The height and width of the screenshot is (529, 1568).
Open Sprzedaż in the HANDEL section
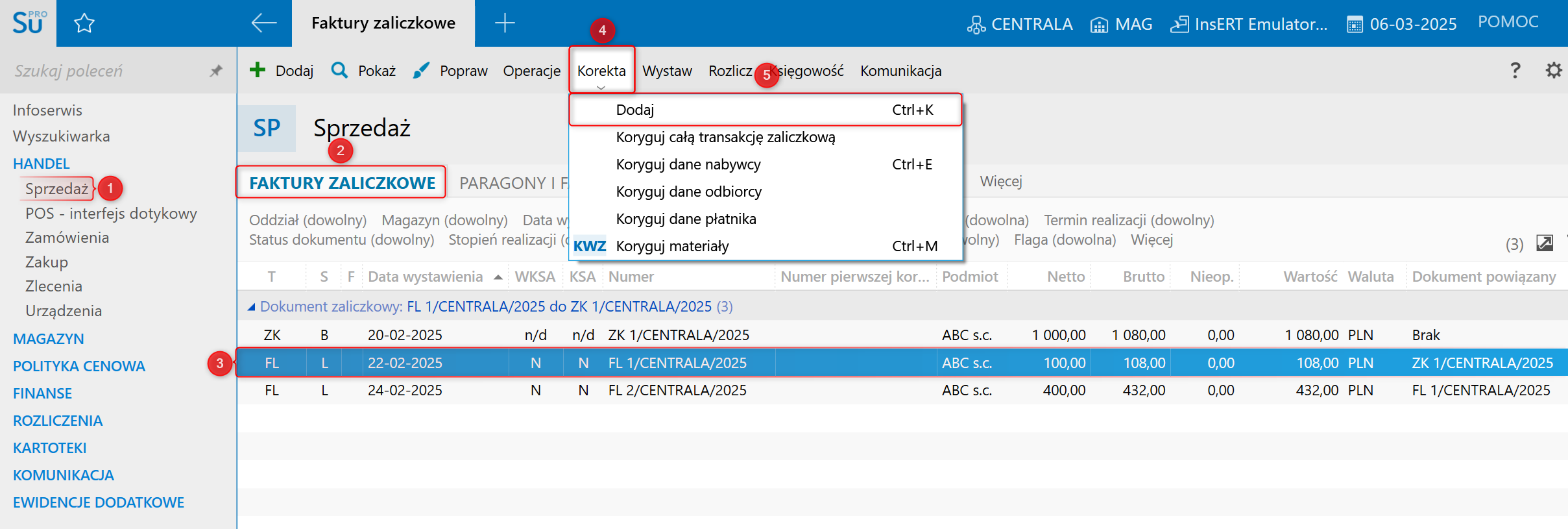56,189
